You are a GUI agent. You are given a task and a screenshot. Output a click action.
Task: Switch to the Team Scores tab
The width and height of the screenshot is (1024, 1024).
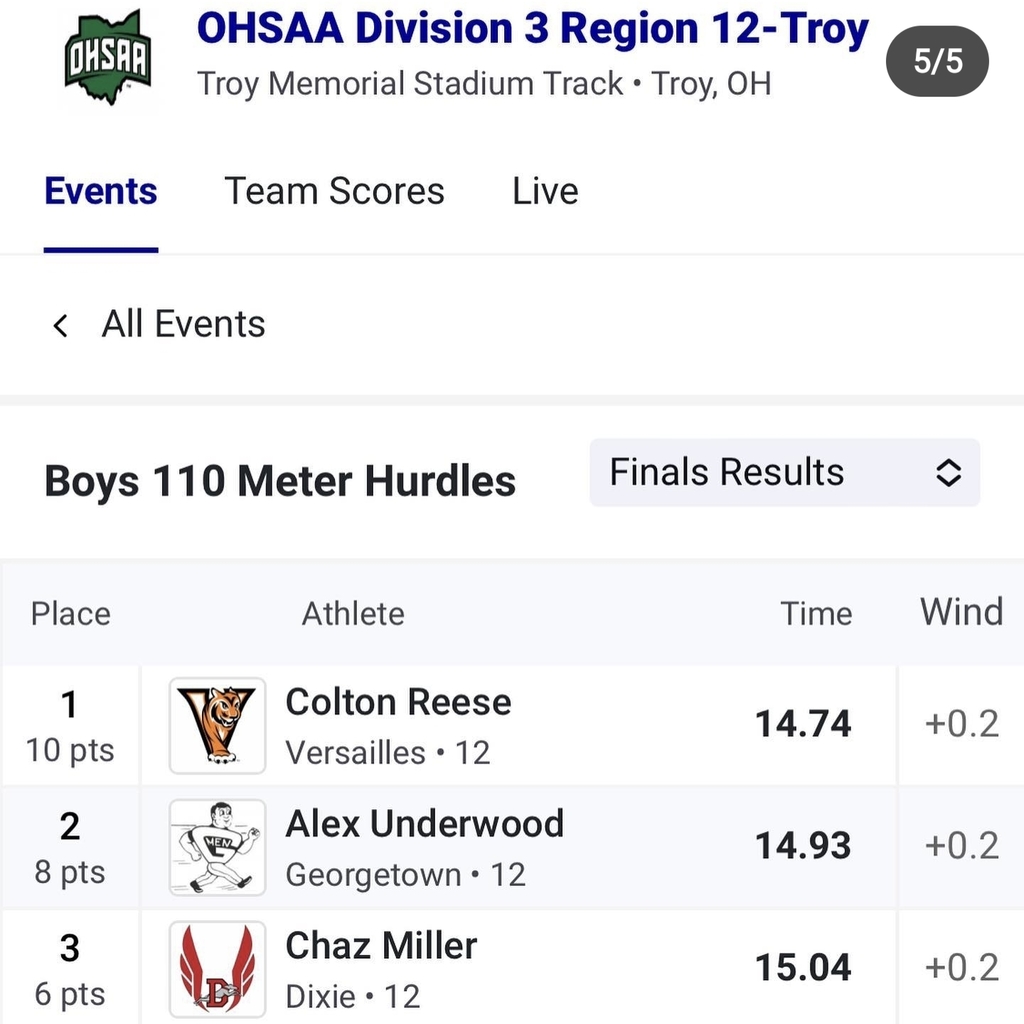pos(334,191)
